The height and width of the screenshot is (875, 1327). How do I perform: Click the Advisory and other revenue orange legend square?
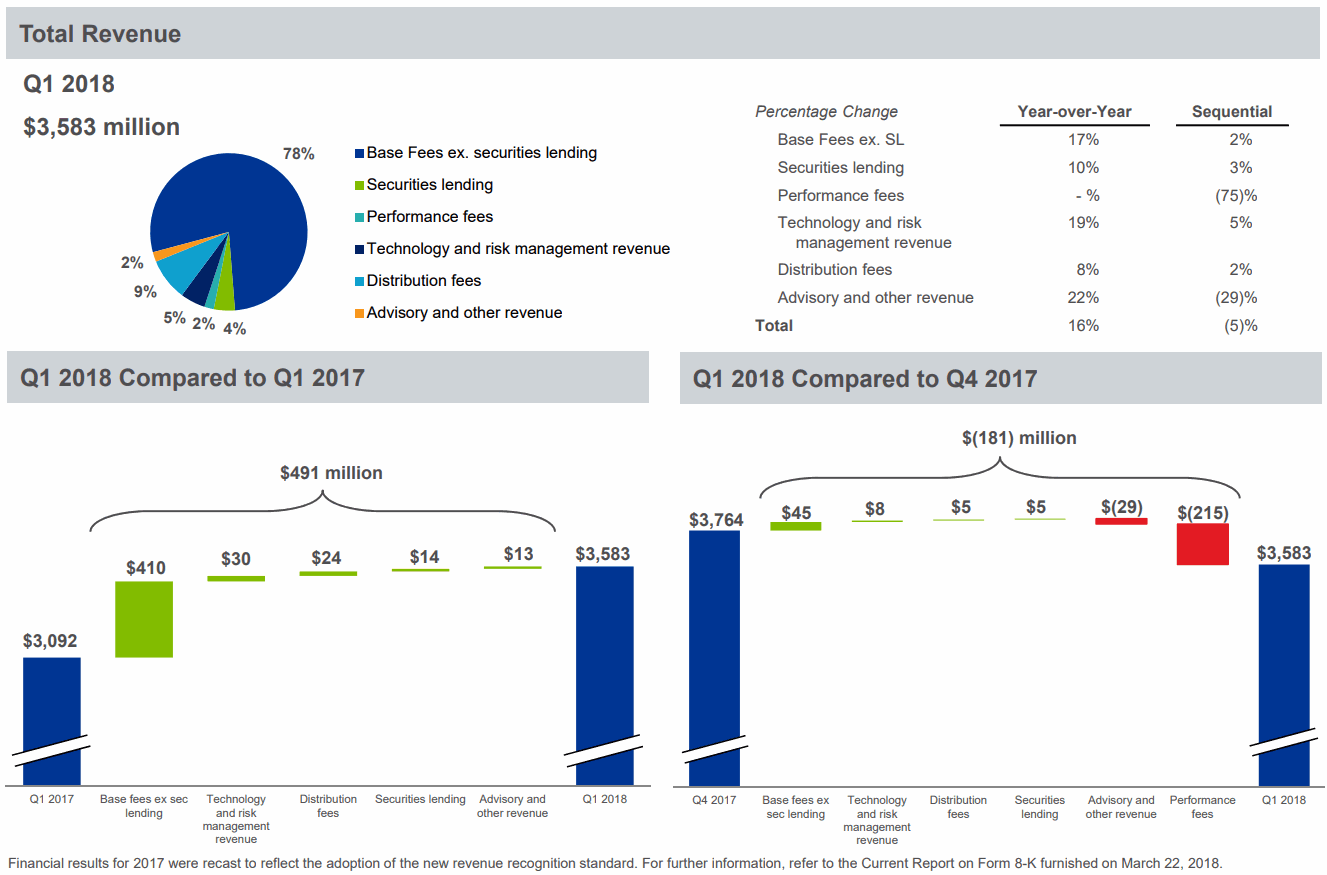[x=359, y=314]
